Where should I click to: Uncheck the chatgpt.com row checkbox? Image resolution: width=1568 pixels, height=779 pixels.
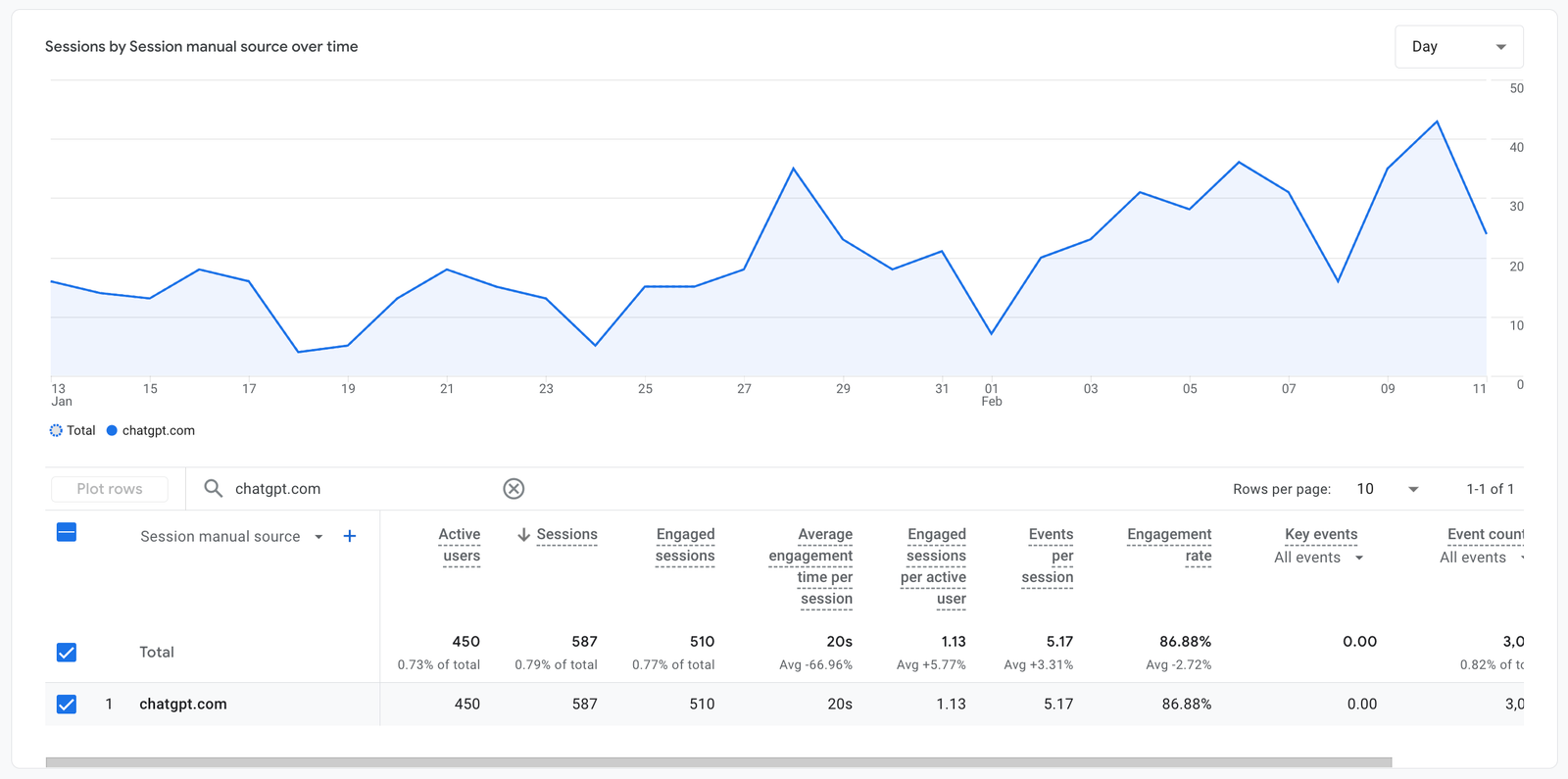pyautogui.click(x=67, y=705)
